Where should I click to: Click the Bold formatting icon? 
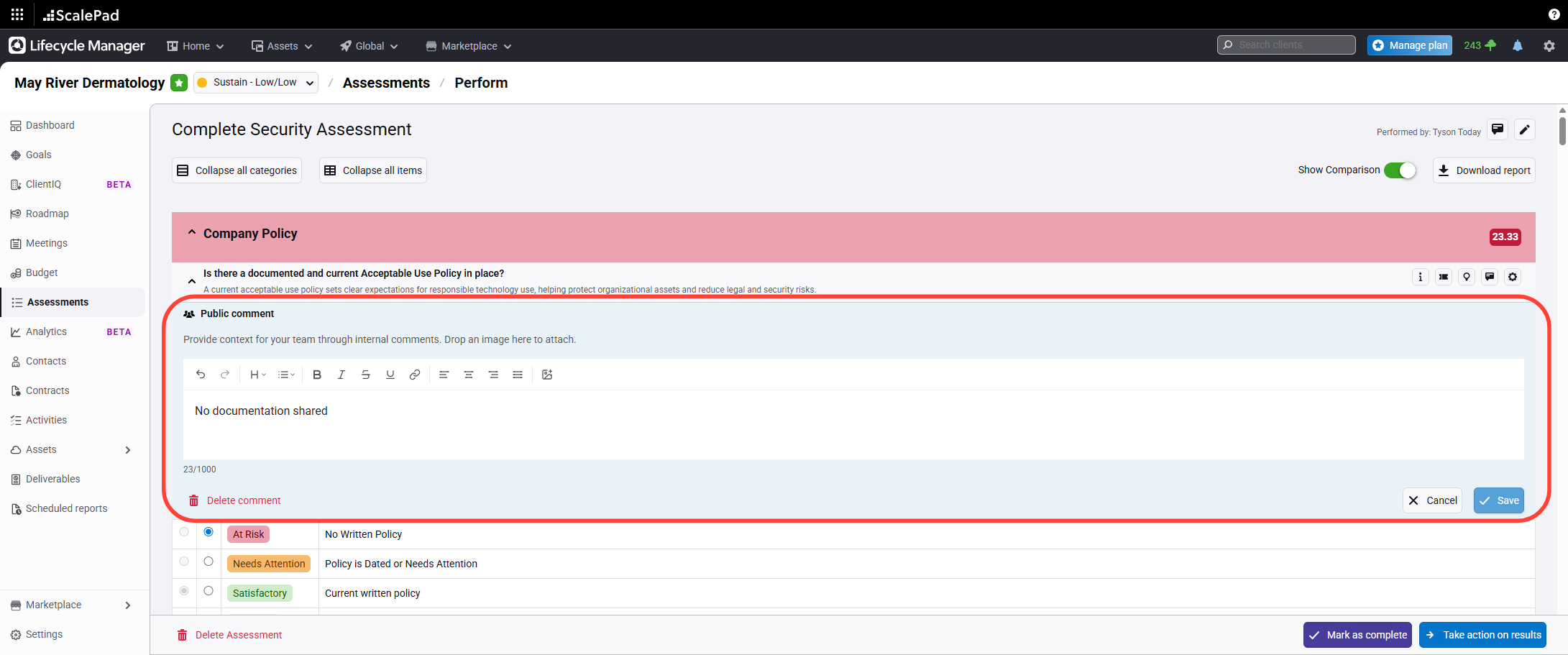pos(317,375)
